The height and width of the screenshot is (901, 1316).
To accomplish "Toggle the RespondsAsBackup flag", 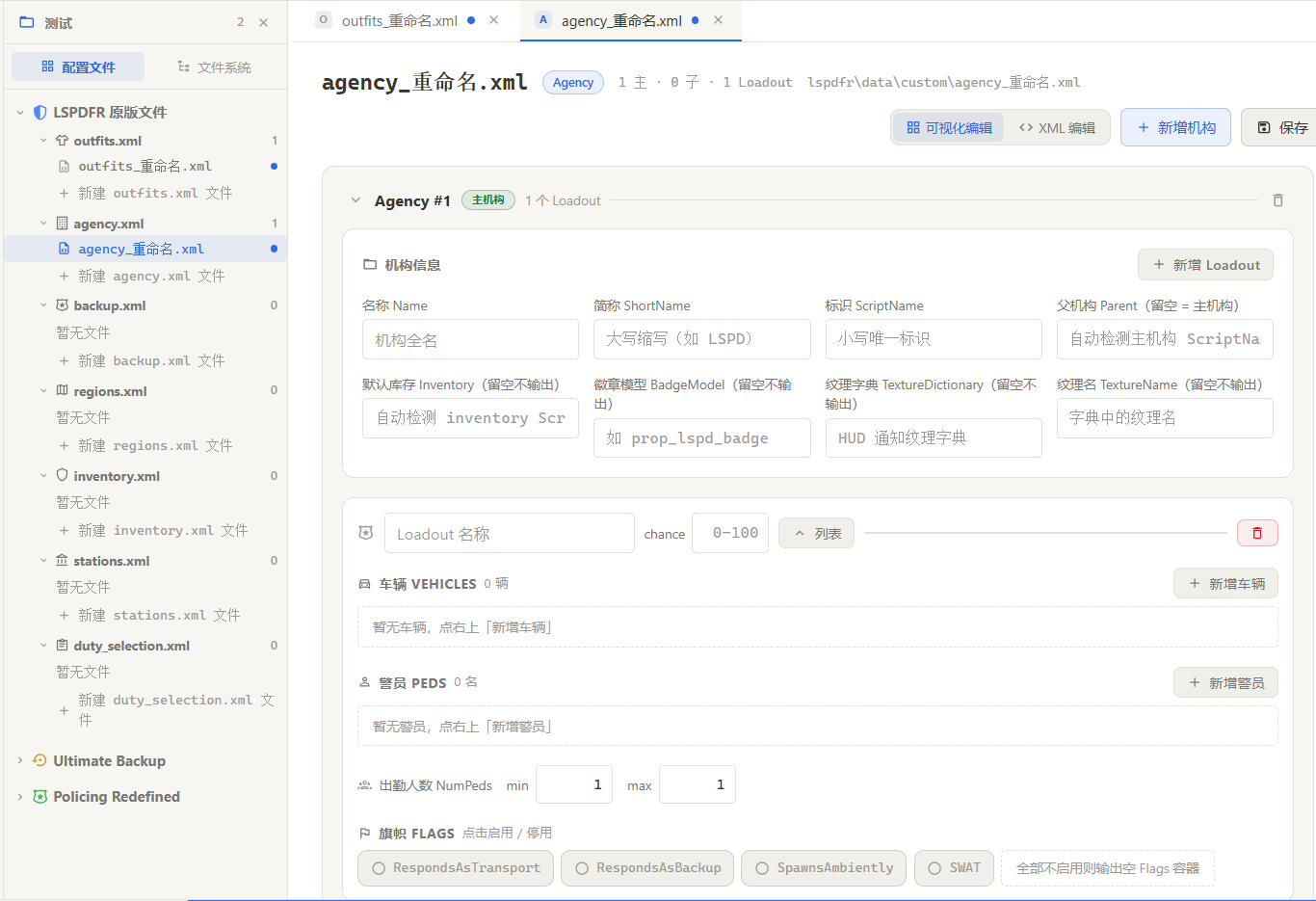I will pos(647,868).
